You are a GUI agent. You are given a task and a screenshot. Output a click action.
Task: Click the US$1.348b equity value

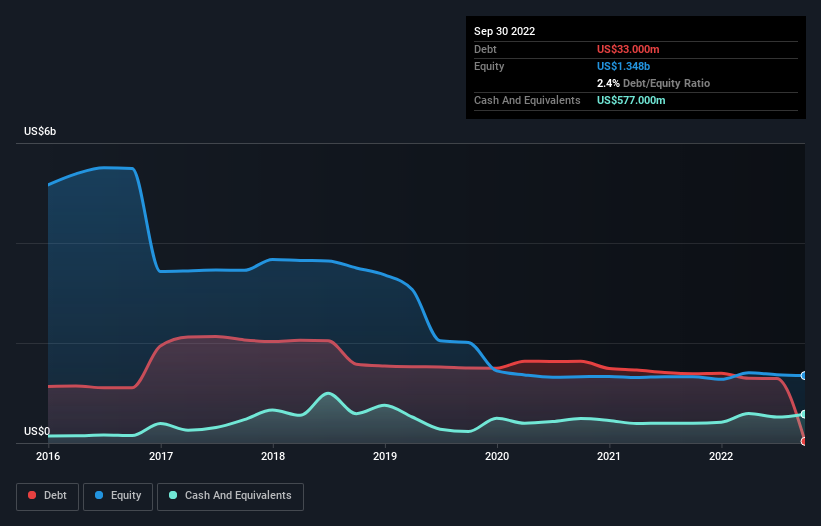click(623, 66)
